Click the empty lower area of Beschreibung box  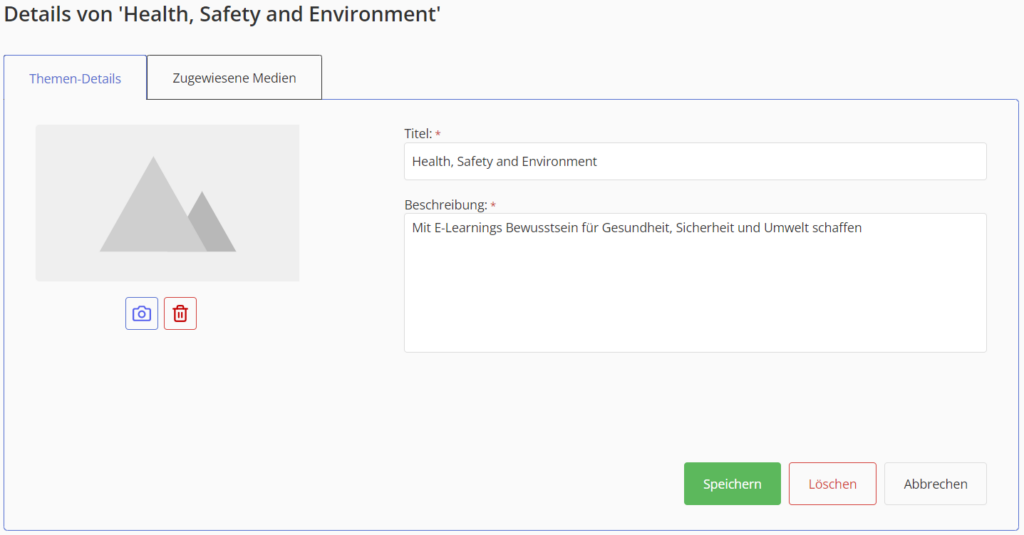click(696, 300)
